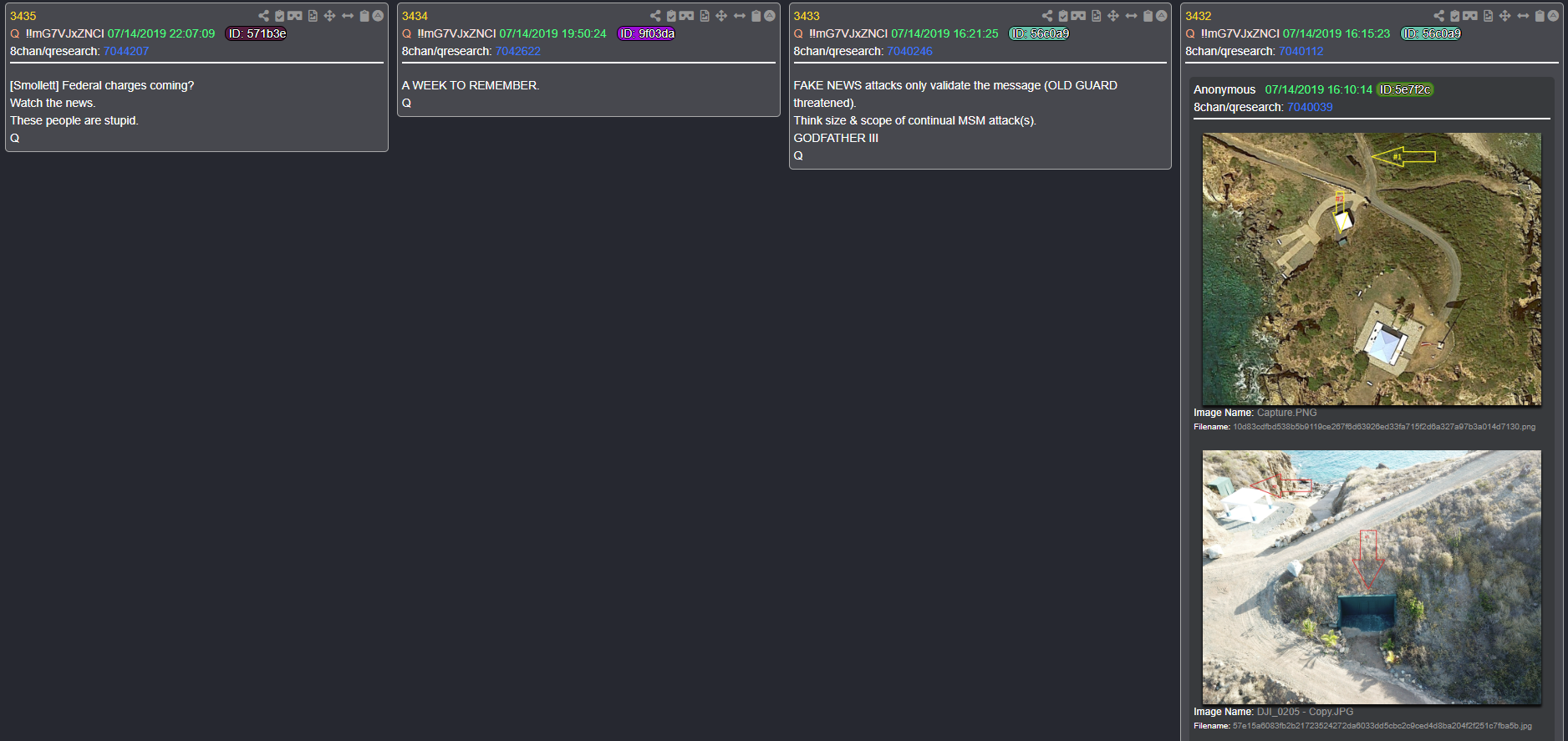The width and height of the screenshot is (1568, 741).
Task: Copy post 3433 with its clipboard icon
Action: (x=1148, y=16)
